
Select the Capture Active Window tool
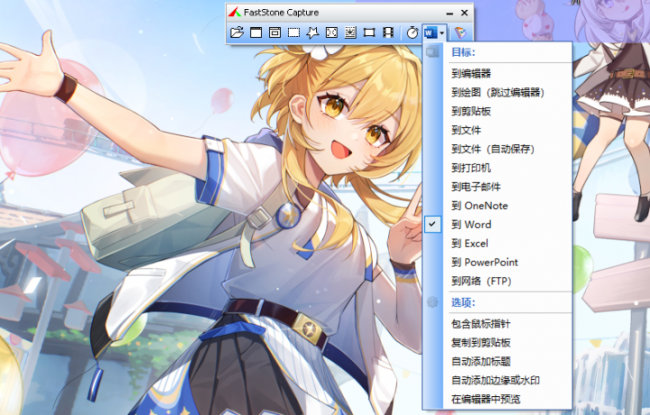[x=256, y=32]
